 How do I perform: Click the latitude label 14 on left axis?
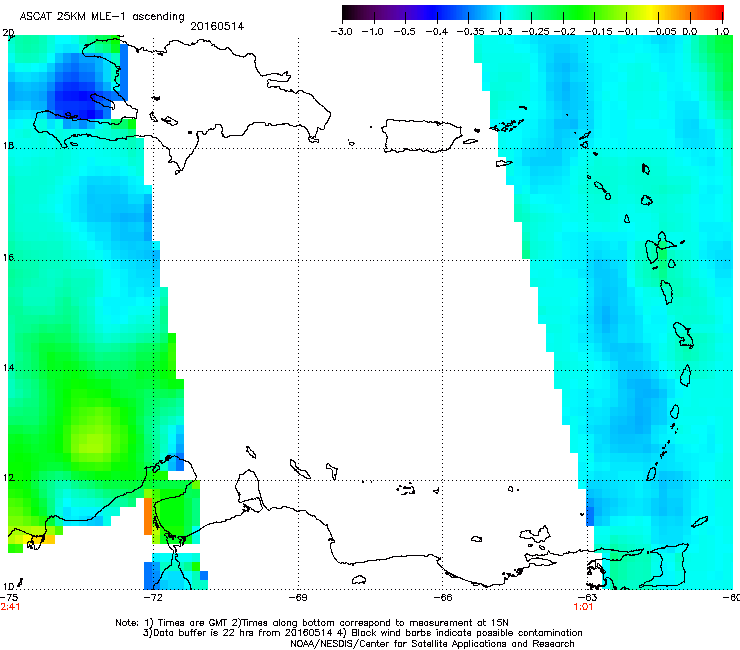(8, 368)
